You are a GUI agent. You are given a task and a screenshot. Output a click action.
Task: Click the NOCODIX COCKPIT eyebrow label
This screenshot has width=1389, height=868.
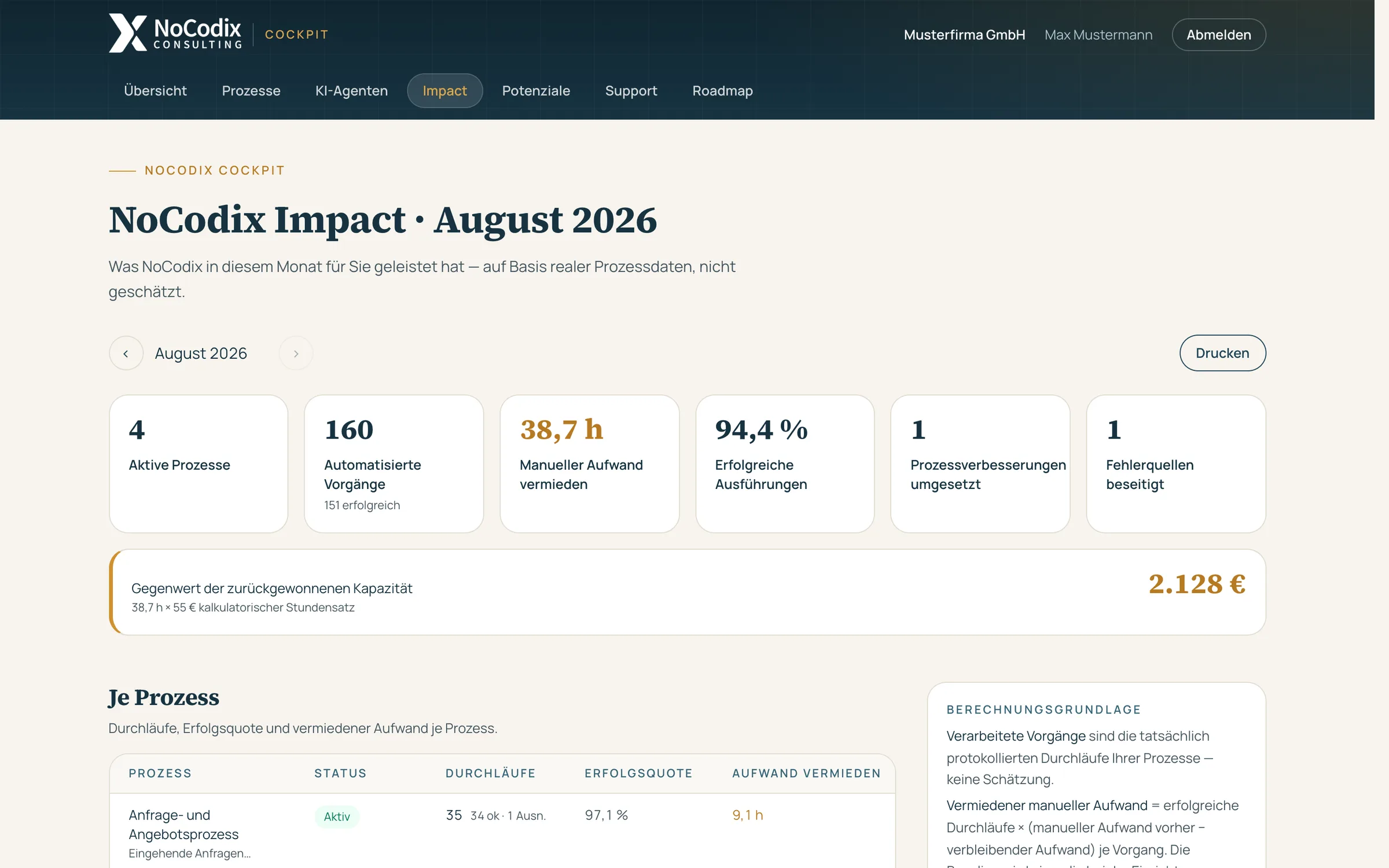(x=215, y=171)
